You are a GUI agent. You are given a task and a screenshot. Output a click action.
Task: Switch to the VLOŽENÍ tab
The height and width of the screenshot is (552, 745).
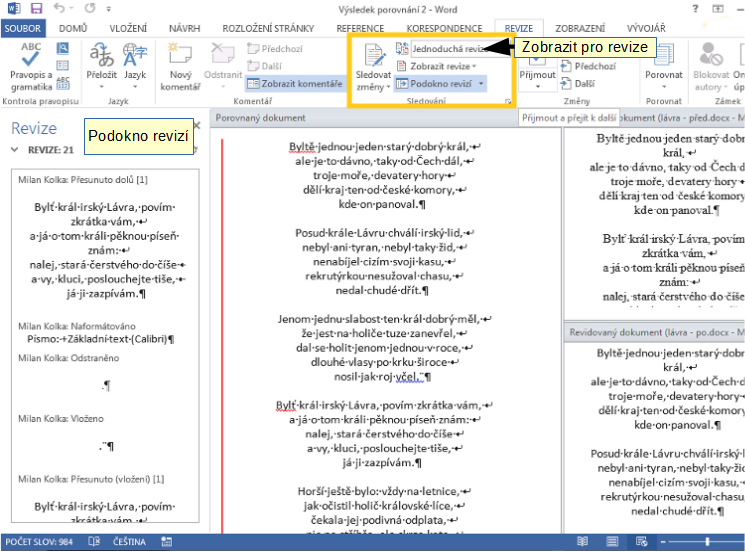(x=128, y=29)
